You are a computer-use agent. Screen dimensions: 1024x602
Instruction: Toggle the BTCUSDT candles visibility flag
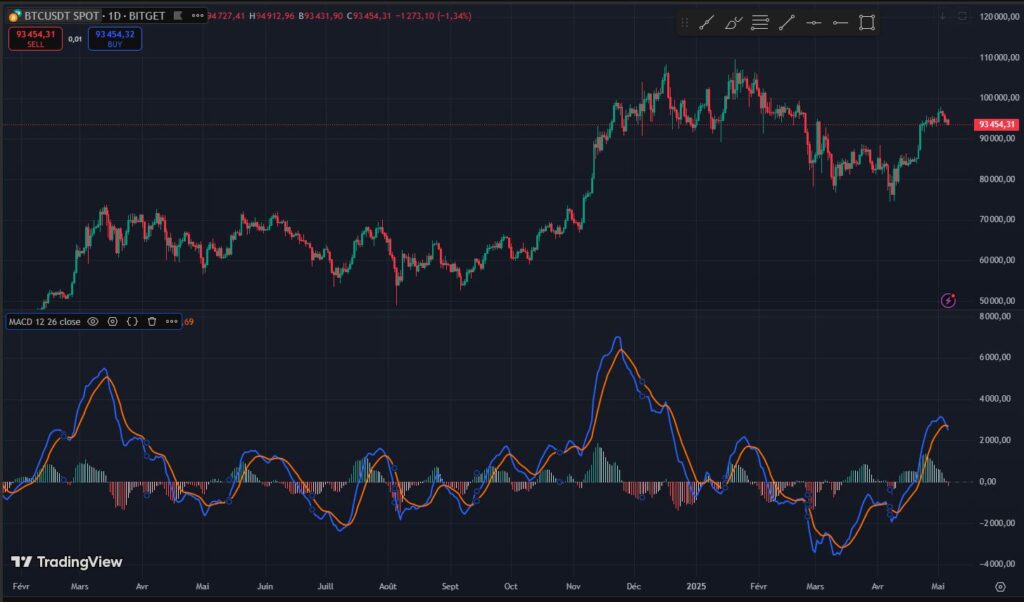click(178, 16)
